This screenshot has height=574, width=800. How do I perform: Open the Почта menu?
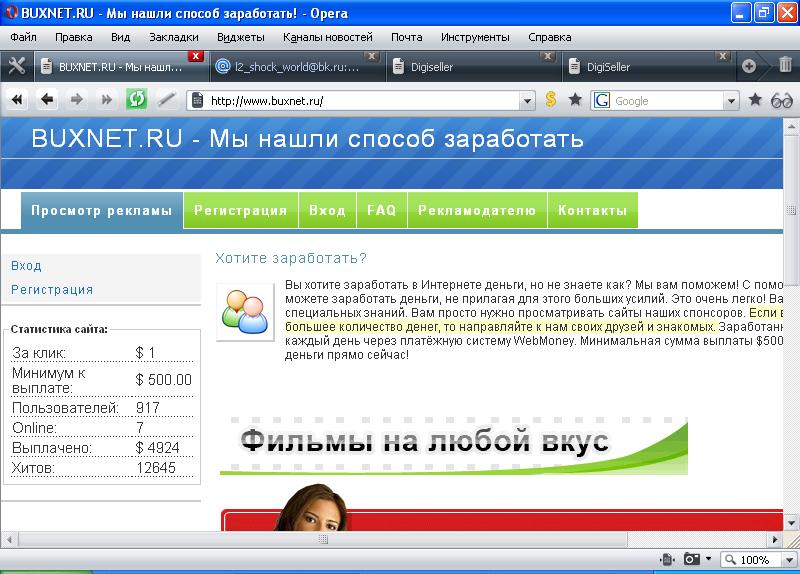click(x=407, y=37)
